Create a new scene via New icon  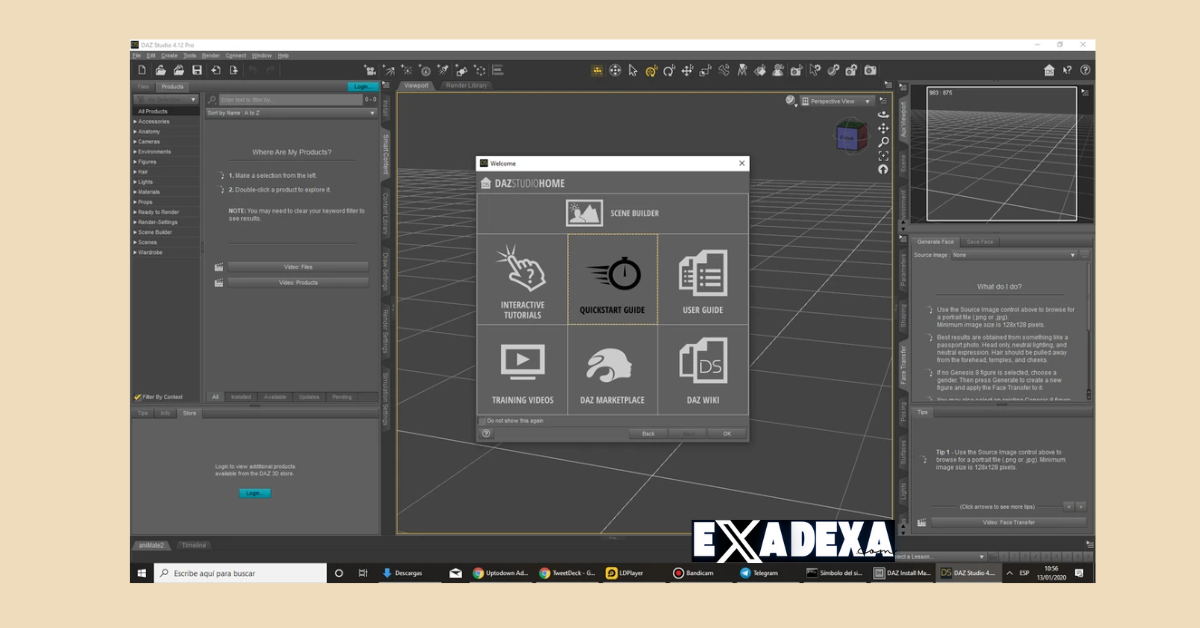[141, 70]
